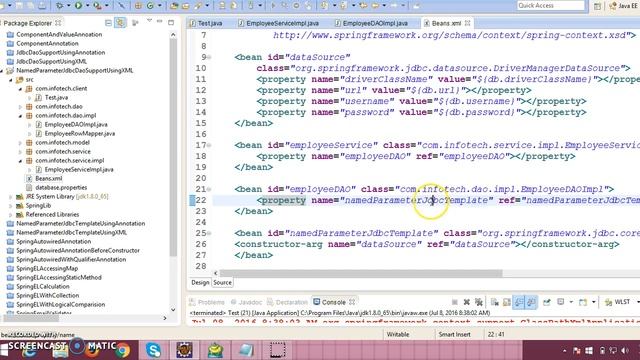This screenshot has height=360, width=640.
Task: Select JdbcDaoSupportUsingXML project
Action: click(x=51, y=61)
